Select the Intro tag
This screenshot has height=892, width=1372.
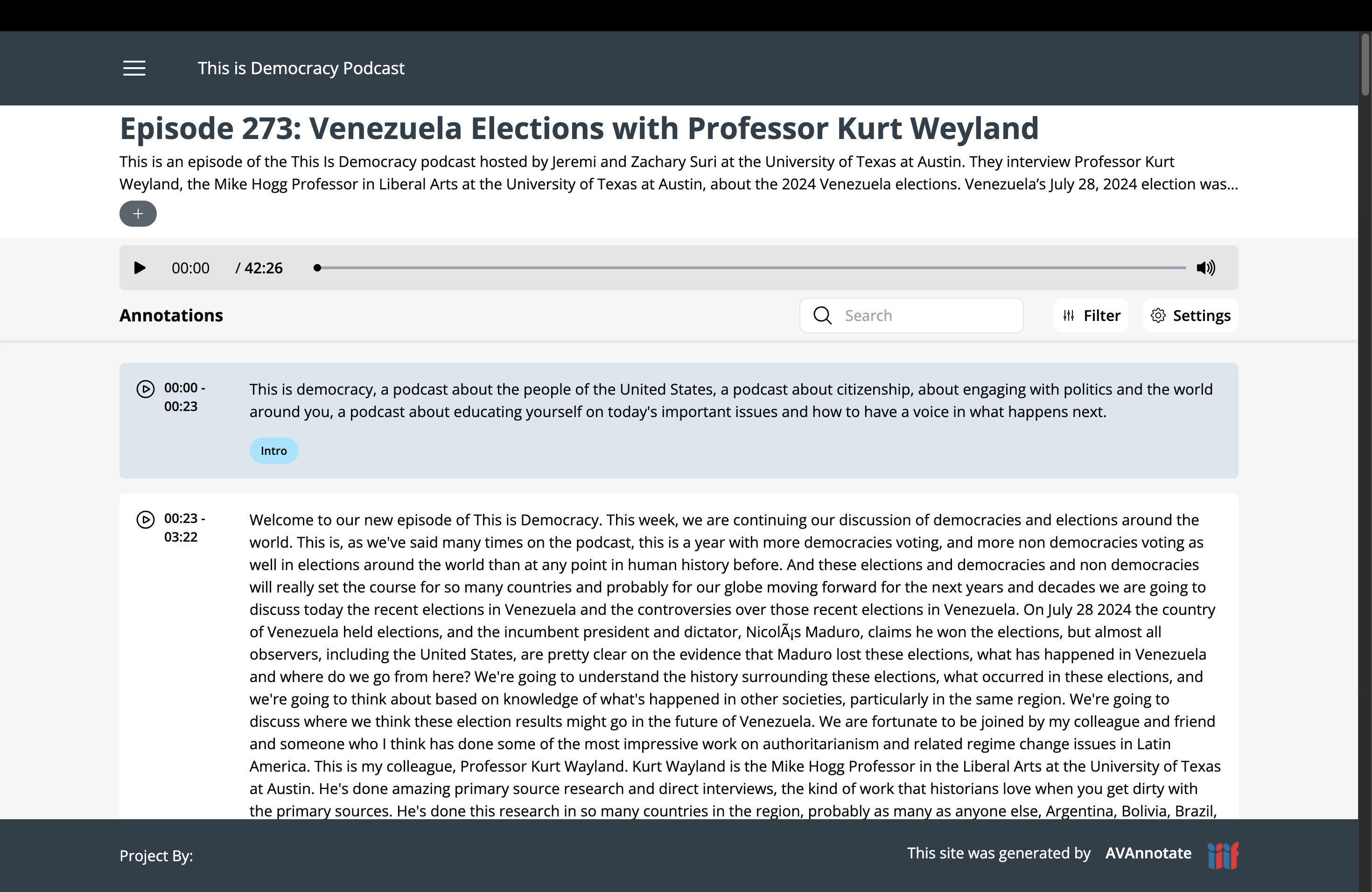coord(274,451)
